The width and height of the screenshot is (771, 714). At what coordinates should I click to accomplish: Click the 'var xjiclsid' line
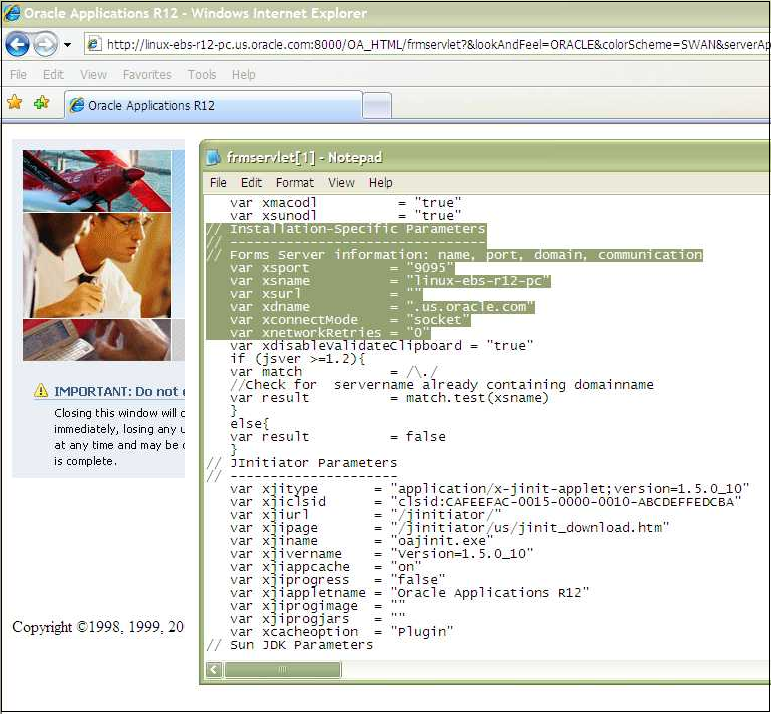[x=485, y=502]
